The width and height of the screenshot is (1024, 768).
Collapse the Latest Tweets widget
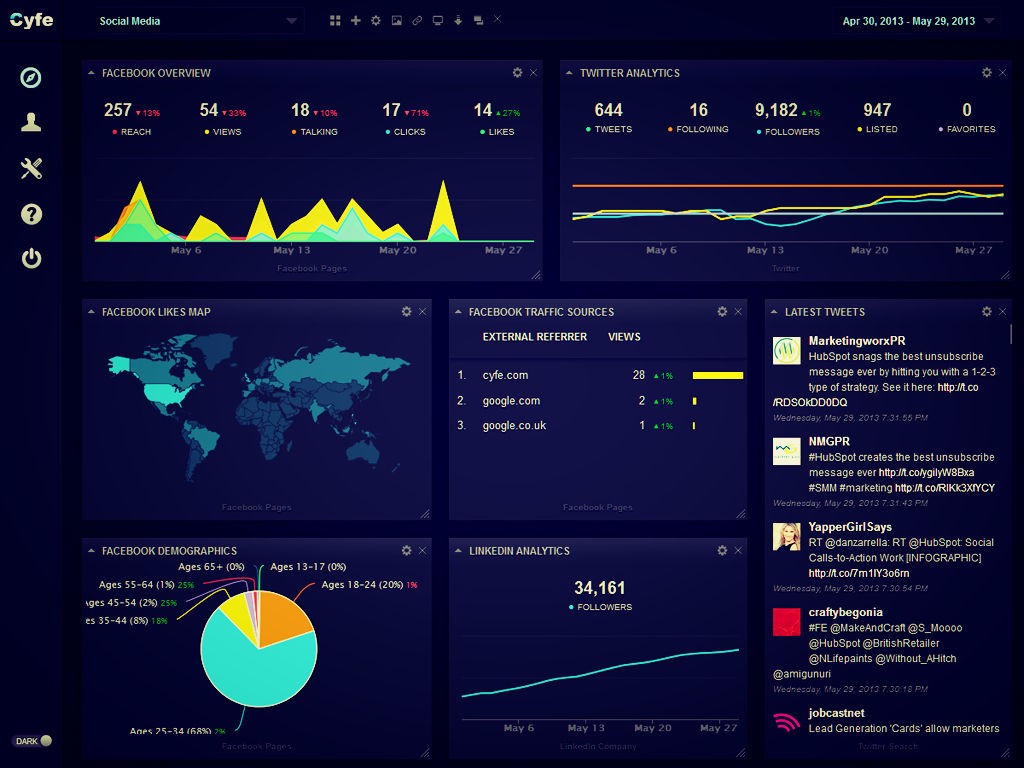tap(774, 312)
